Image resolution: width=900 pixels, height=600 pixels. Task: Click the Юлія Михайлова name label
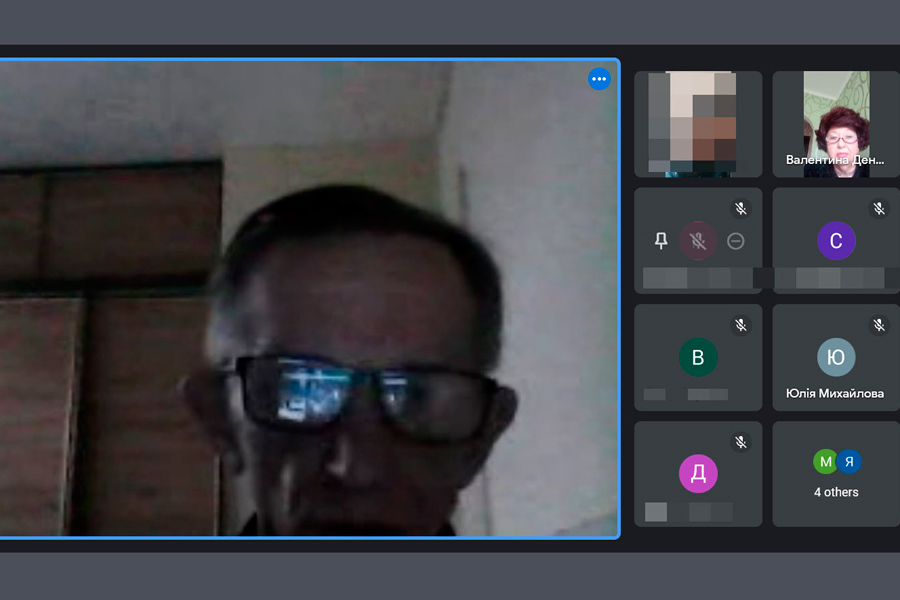click(835, 393)
